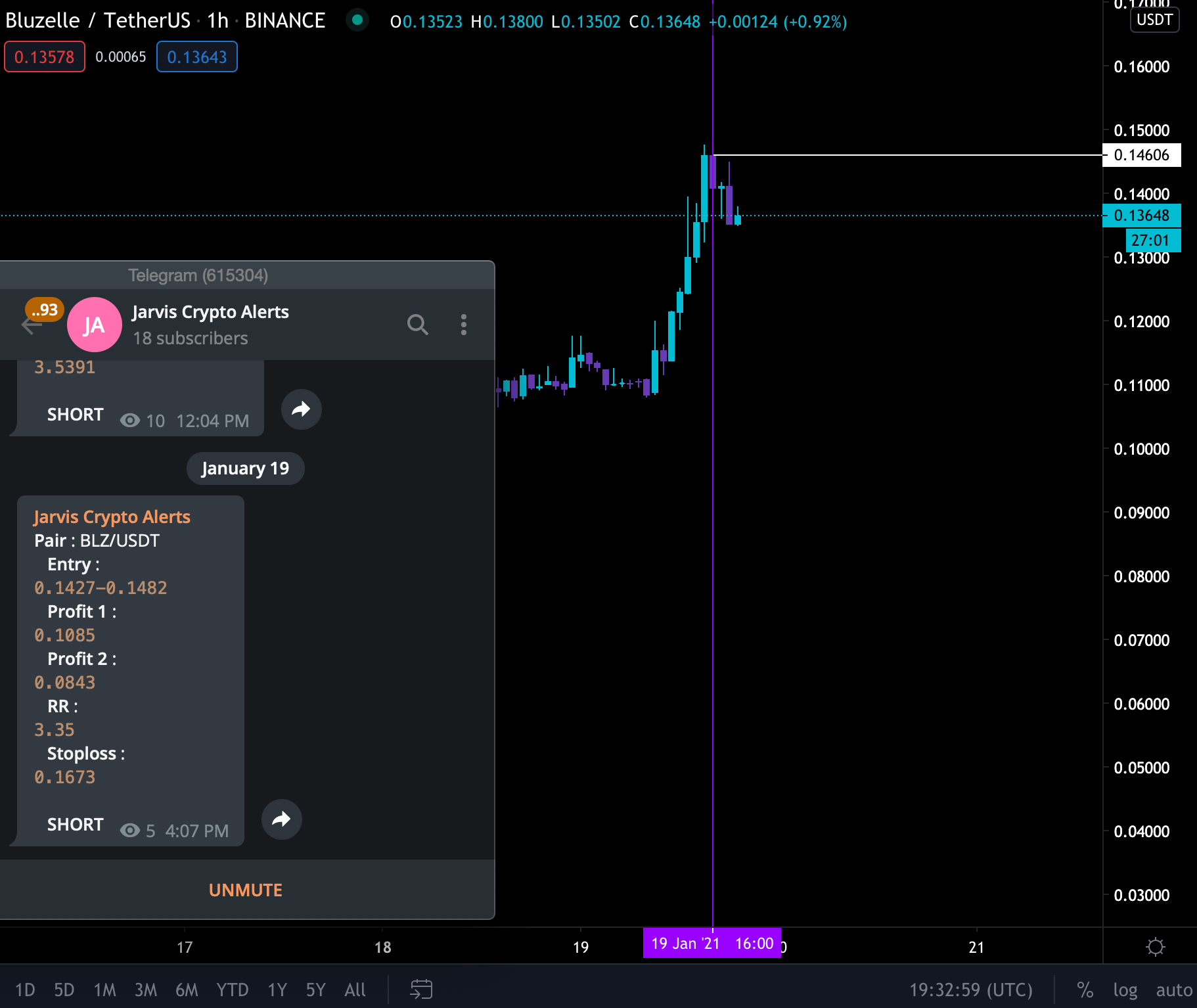Image resolution: width=1197 pixels, height=1008 pixels.
Task: Click the Jarvis Crypto Alerts sender name in message
Action: 112,516
